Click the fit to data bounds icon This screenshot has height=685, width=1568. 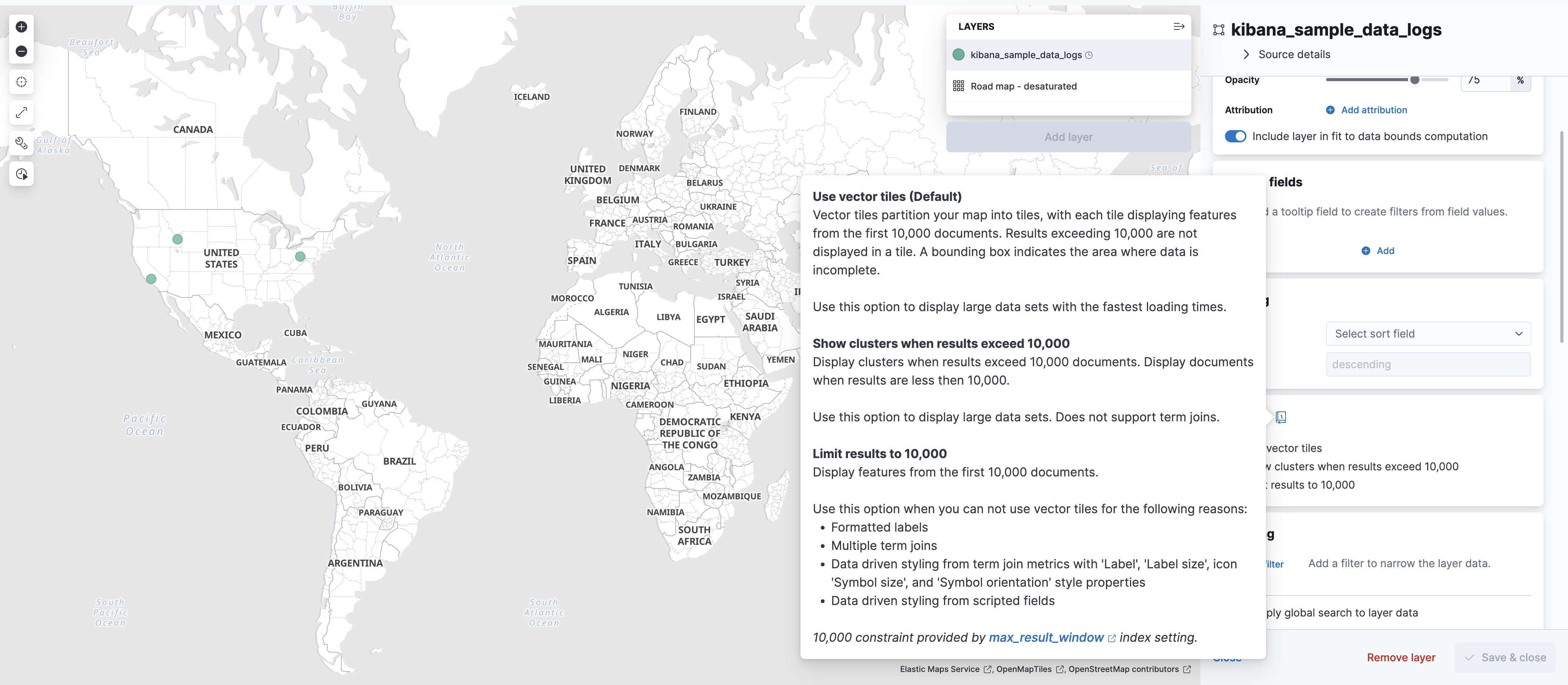(21, 113)
